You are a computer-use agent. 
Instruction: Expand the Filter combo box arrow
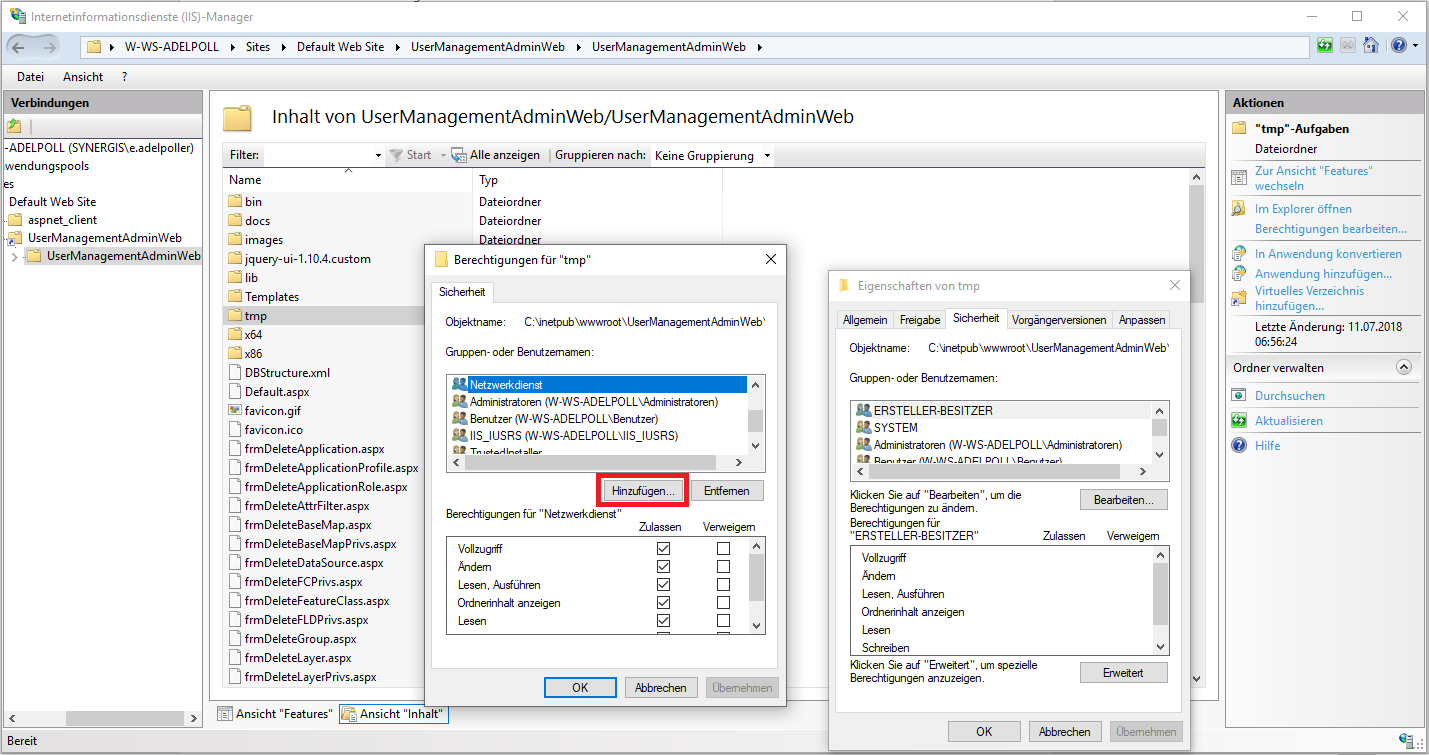(x=378, y=155)
